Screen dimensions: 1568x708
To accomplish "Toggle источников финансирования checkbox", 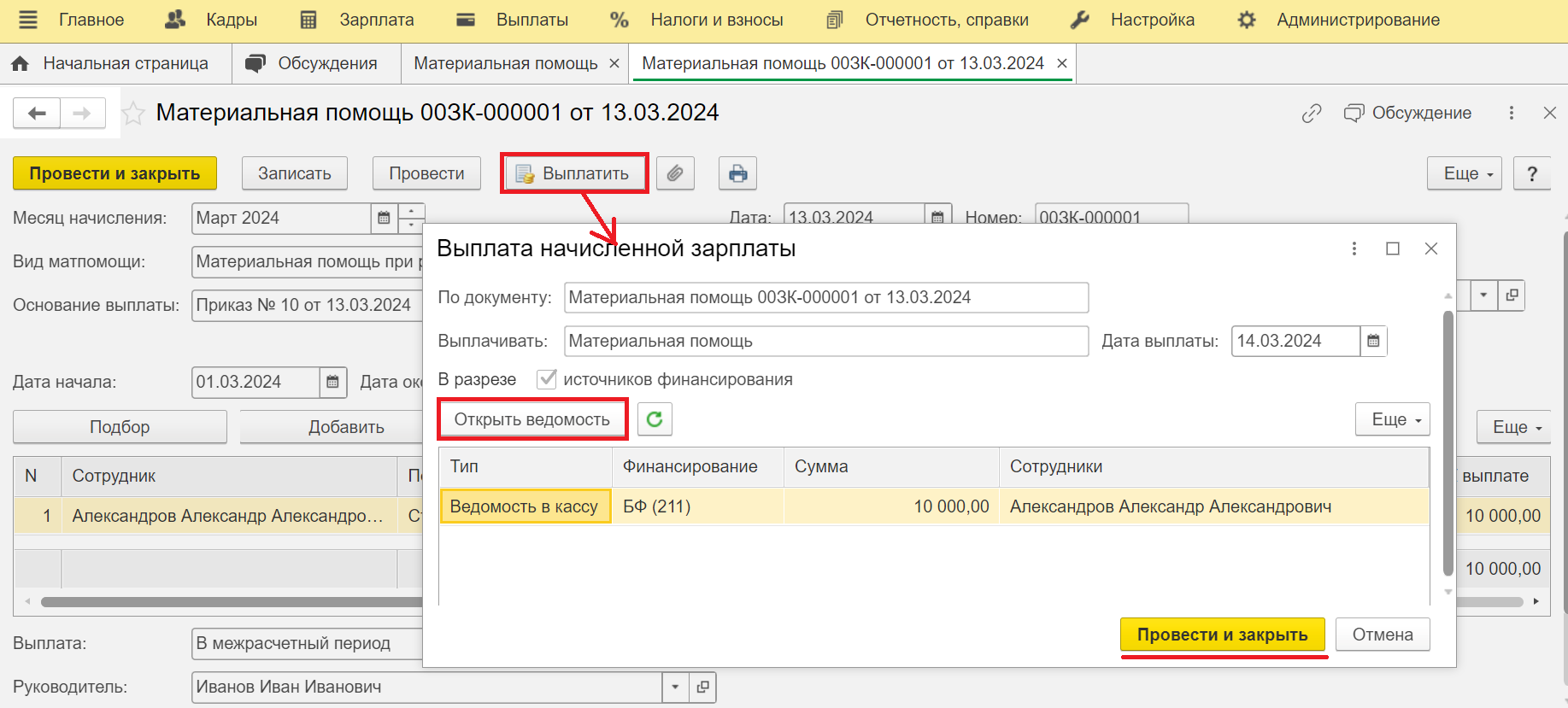I will [x=546, y=379].
